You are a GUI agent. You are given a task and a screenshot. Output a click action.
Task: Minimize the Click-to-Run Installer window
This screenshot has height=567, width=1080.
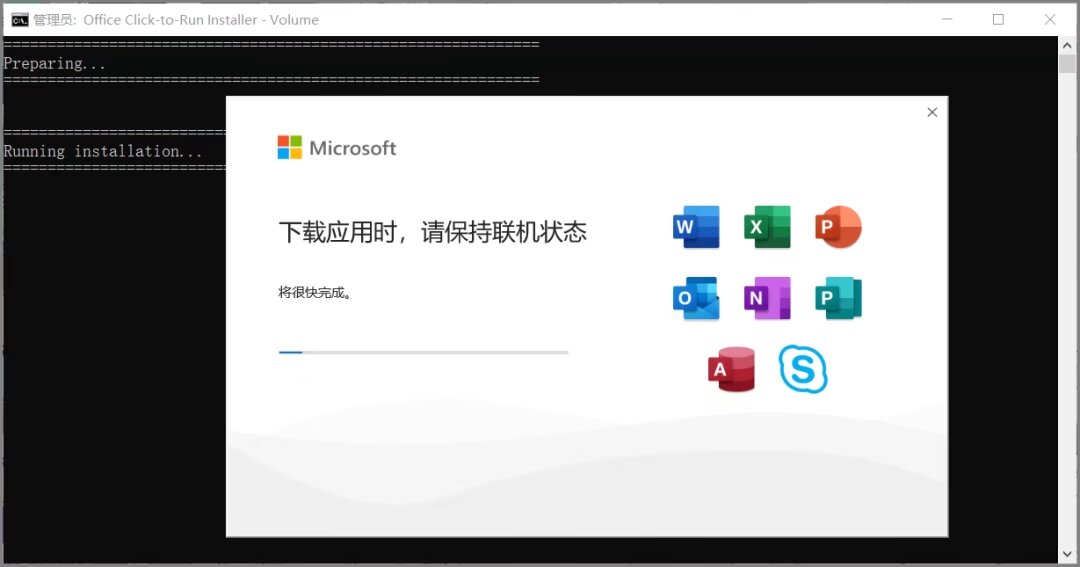coord(947,19)
